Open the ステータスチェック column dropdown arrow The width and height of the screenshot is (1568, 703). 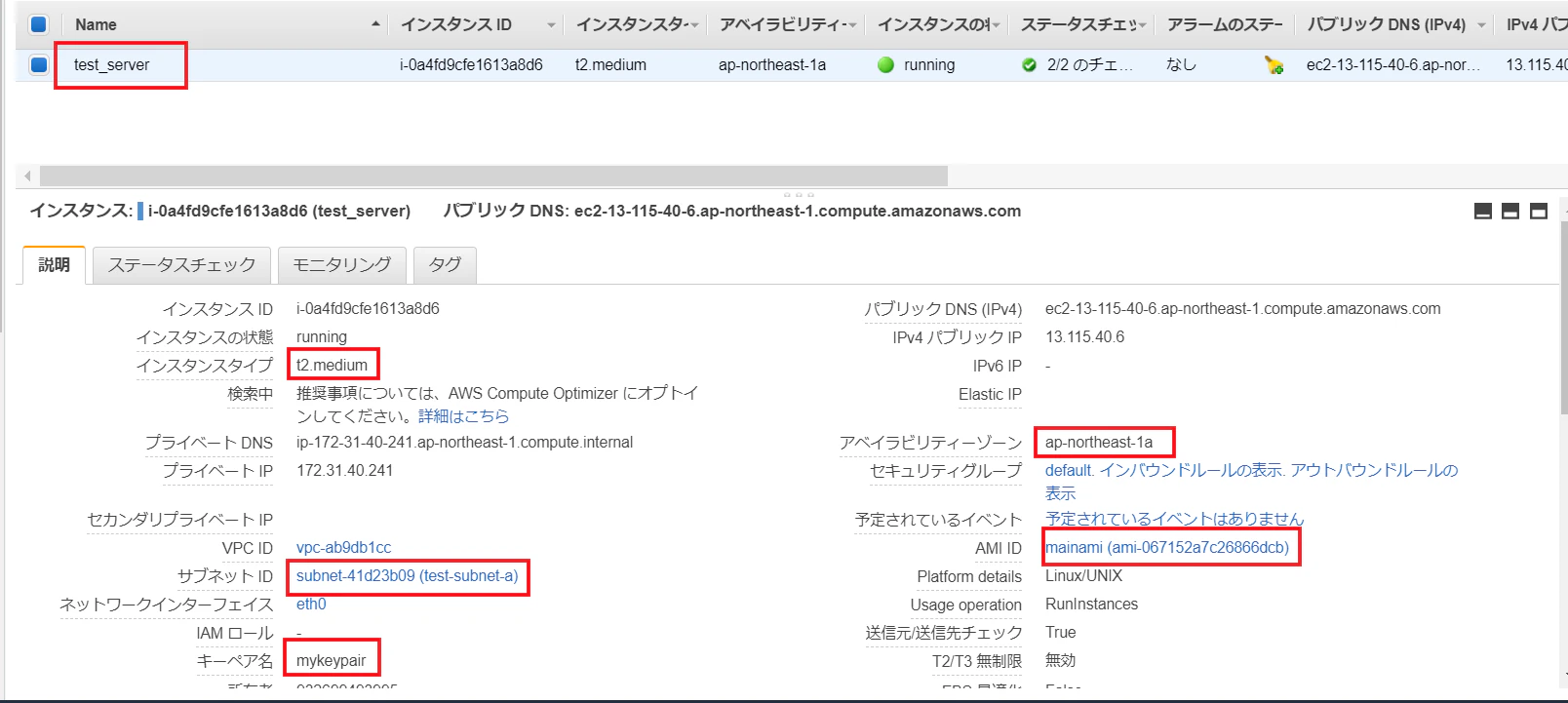(x=1142, y=25)
